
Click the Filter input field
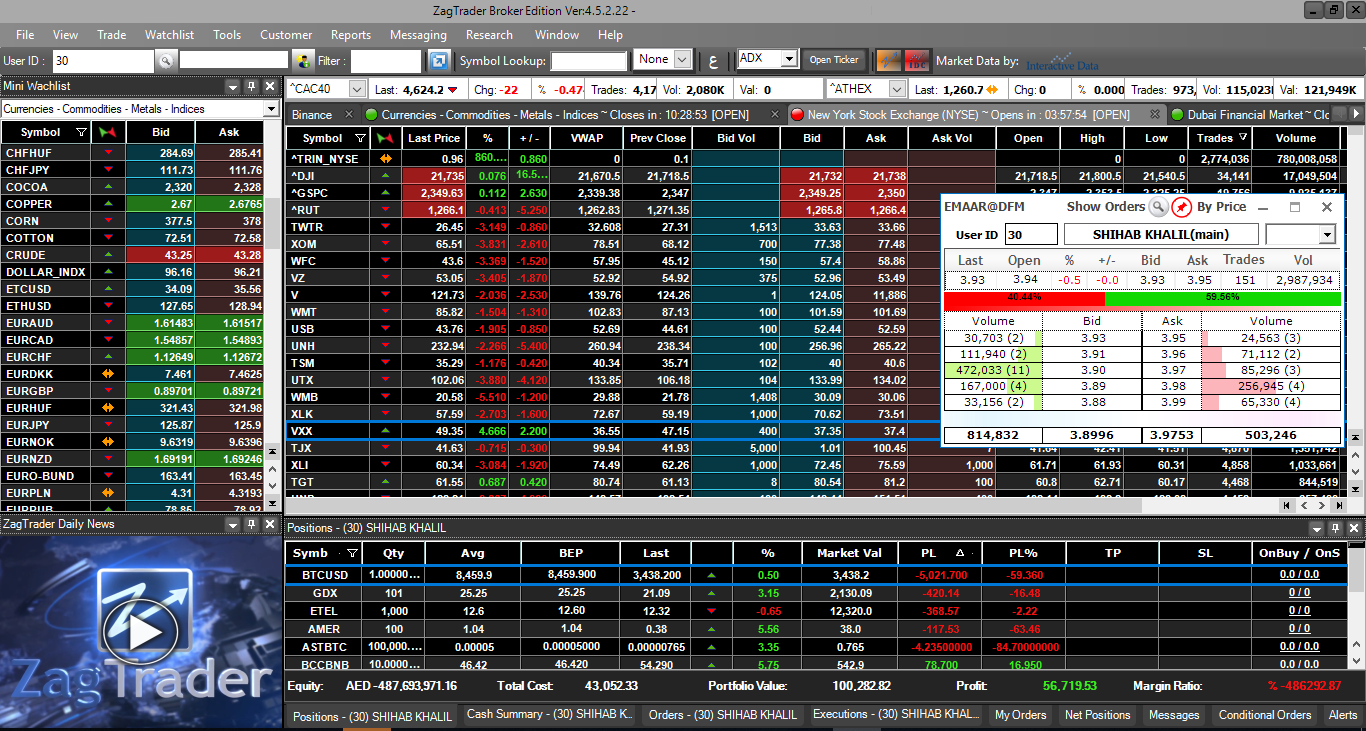point(385,61)
